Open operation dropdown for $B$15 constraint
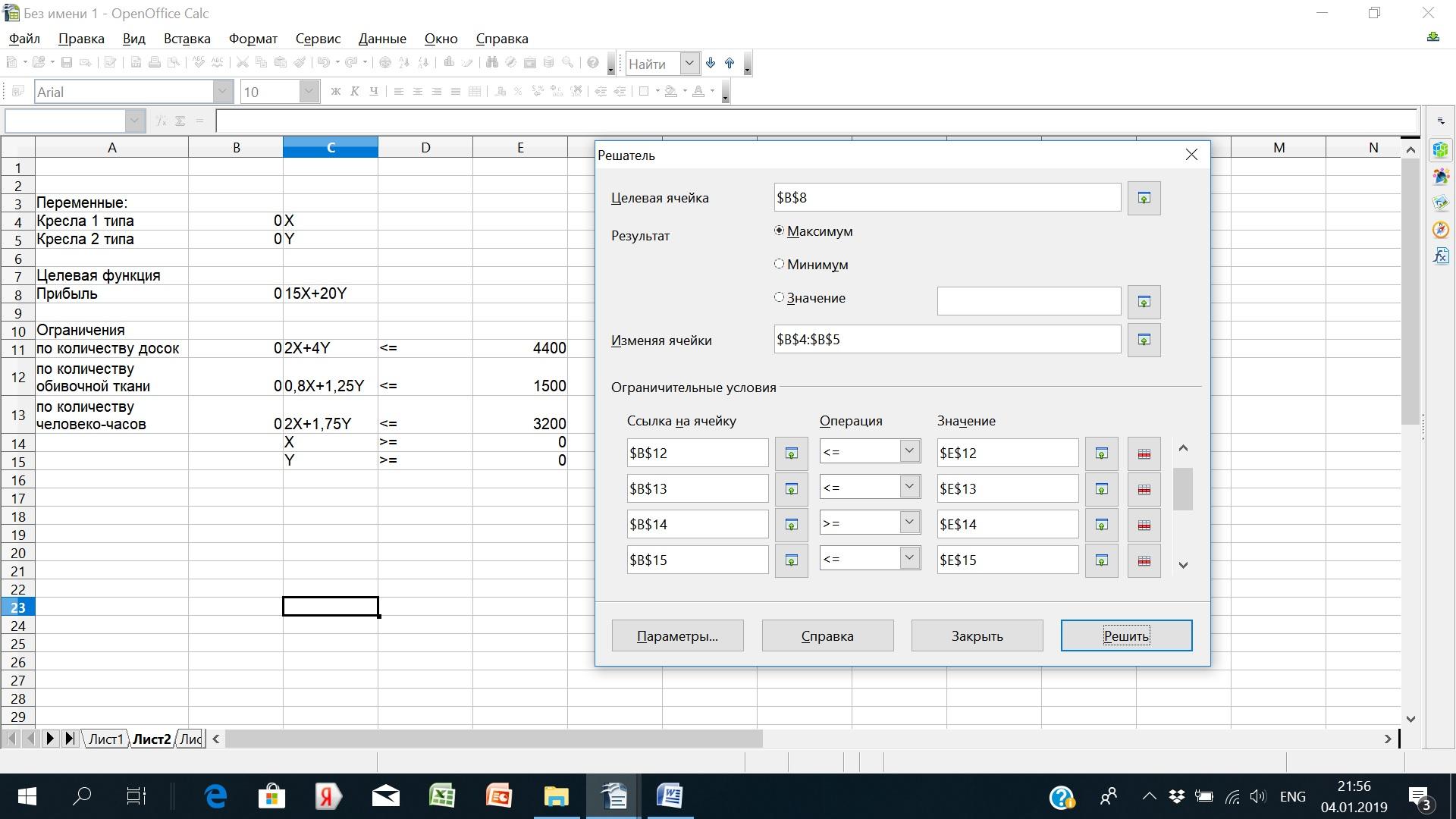Screen dimensions: 1456x819 pos(910,558)
